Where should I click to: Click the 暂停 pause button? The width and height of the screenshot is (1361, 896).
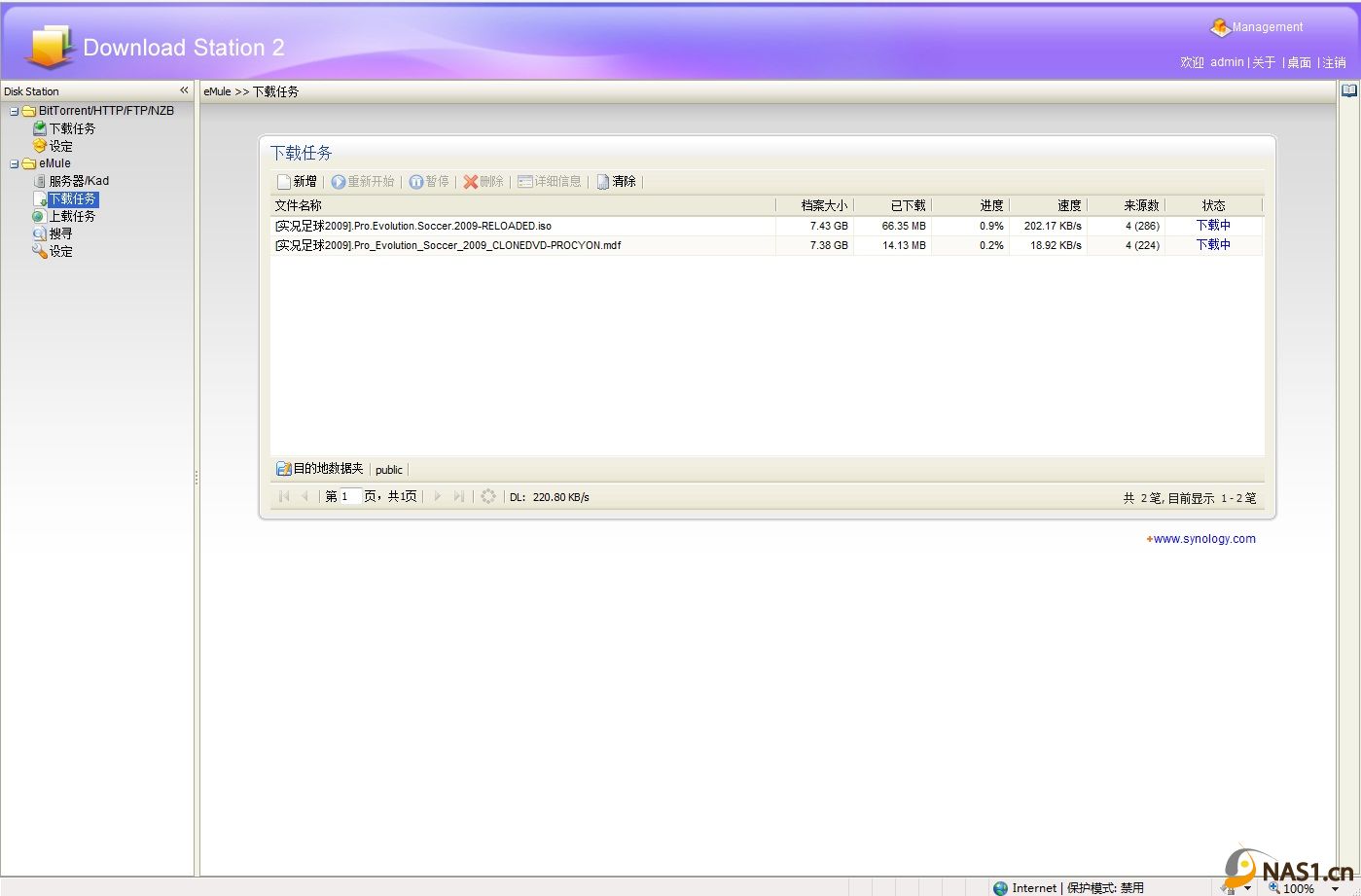click(x=429, y=182)
